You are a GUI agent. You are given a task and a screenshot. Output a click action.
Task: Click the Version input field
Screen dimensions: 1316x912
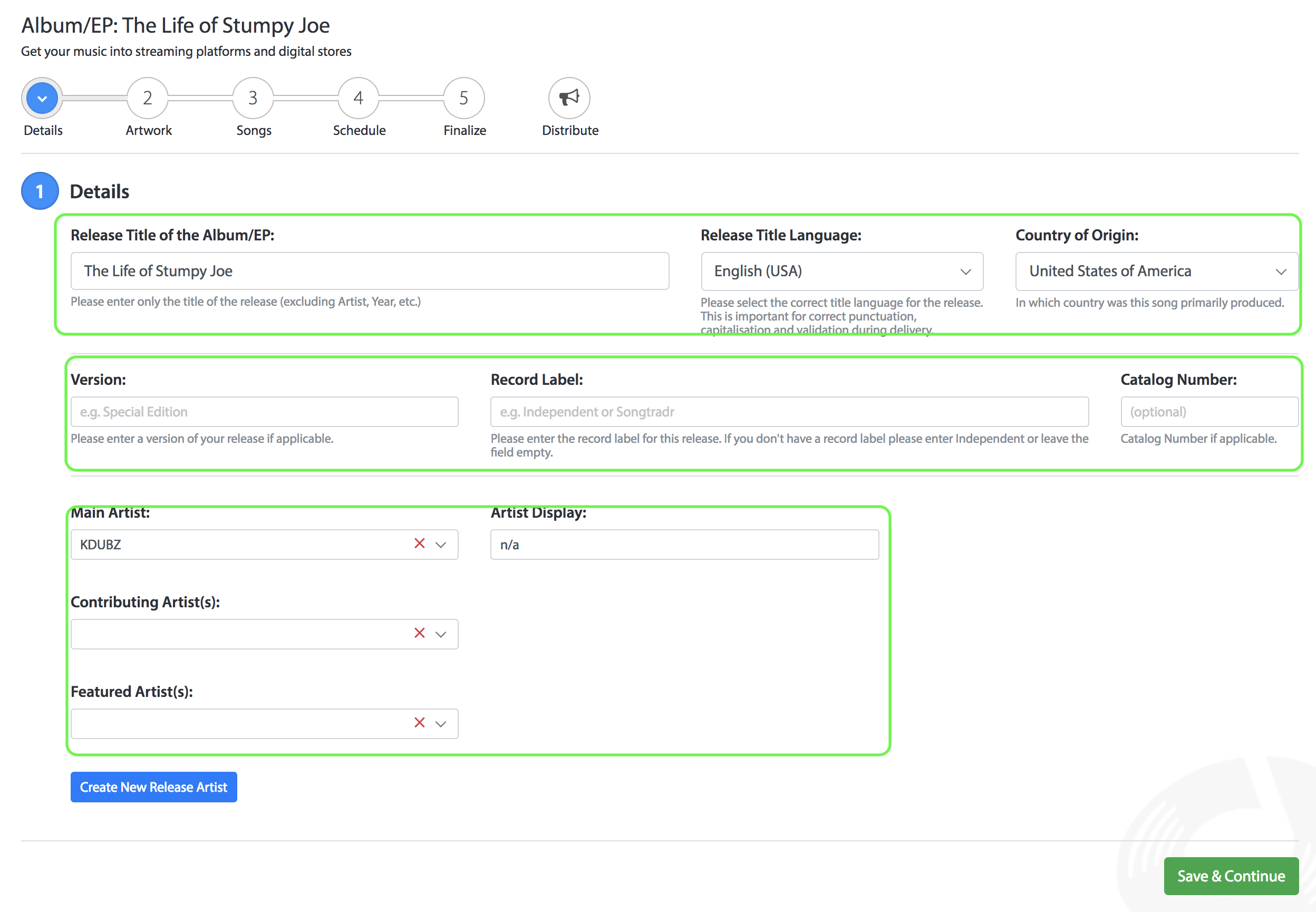pos(265,412)
